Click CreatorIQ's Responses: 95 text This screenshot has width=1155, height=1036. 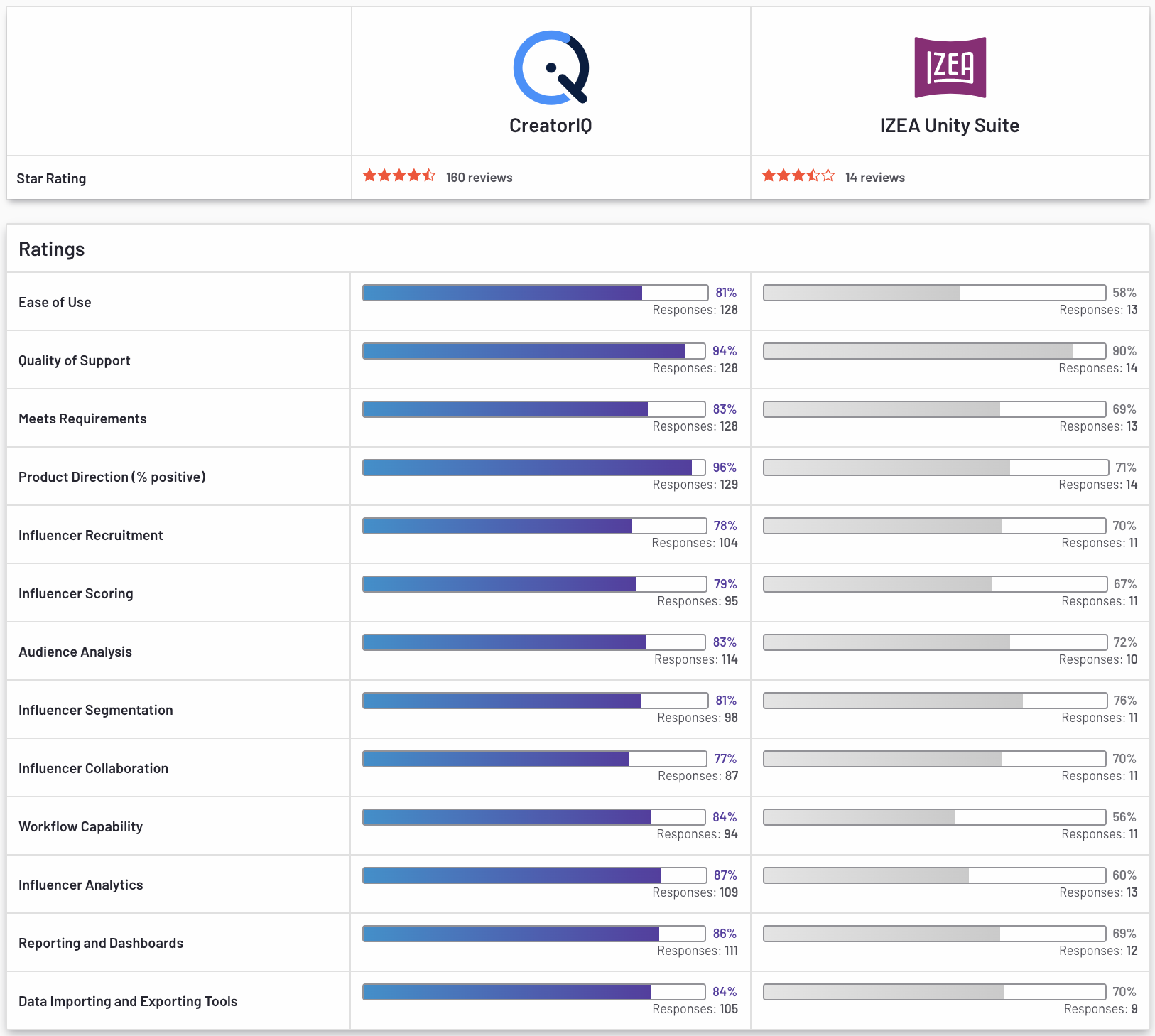(698, 601)
